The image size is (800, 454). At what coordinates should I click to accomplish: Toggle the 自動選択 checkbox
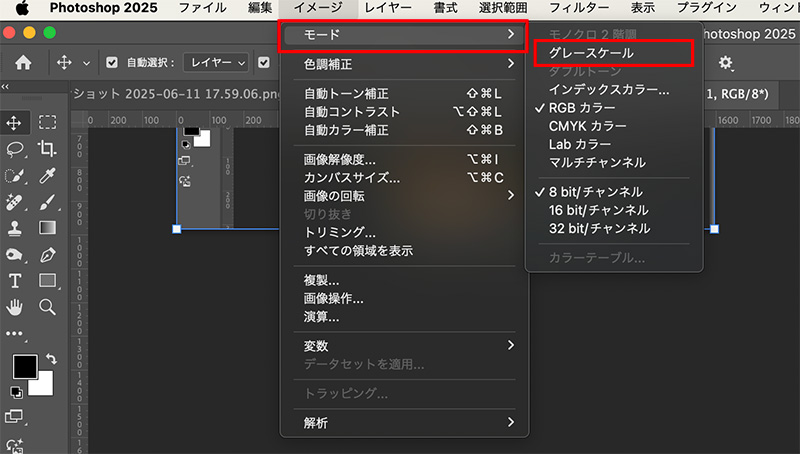click(112, 63)
